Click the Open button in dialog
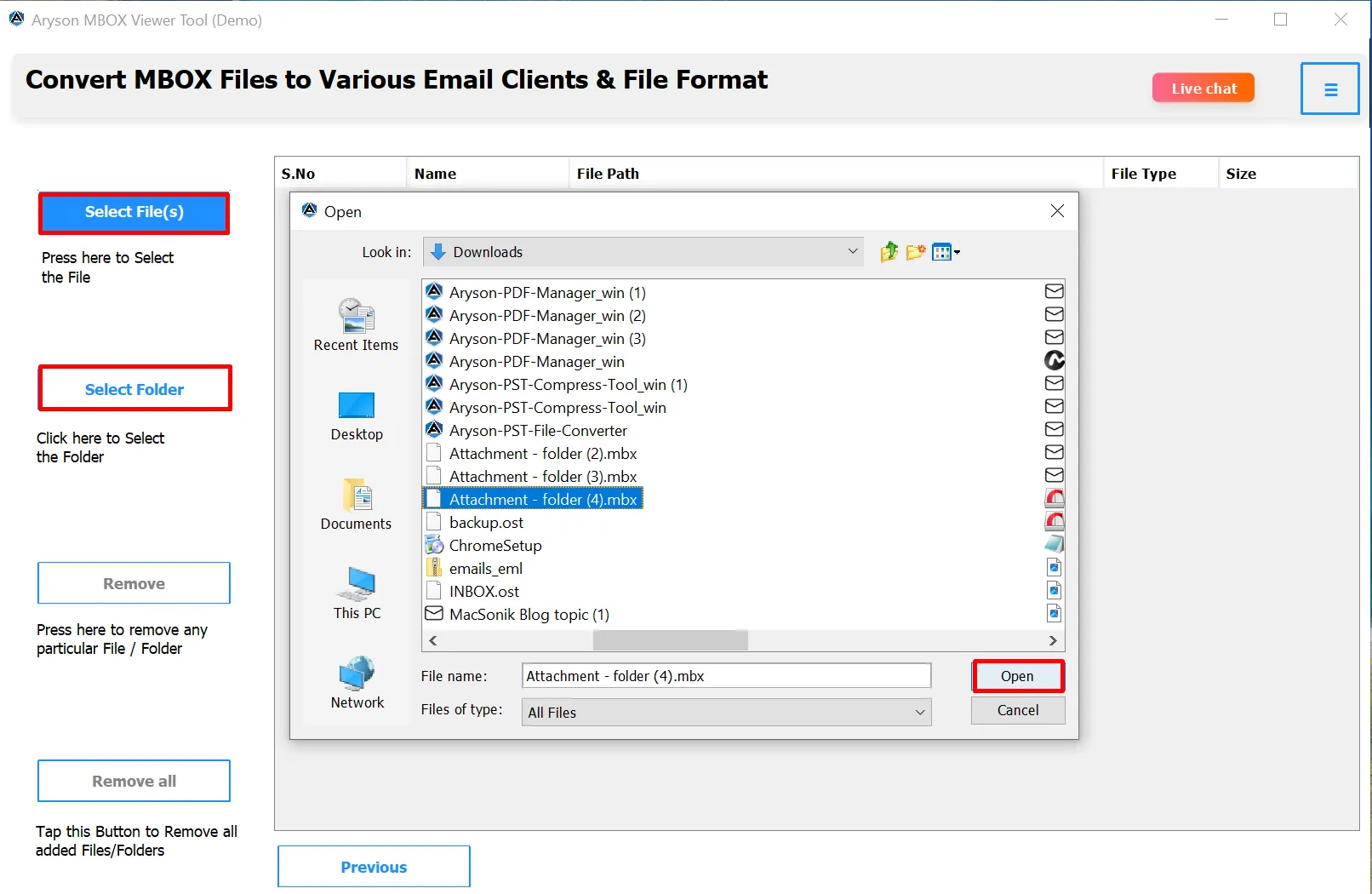Viewport: 1372px width, 894px height. (x=1017, y=676)
